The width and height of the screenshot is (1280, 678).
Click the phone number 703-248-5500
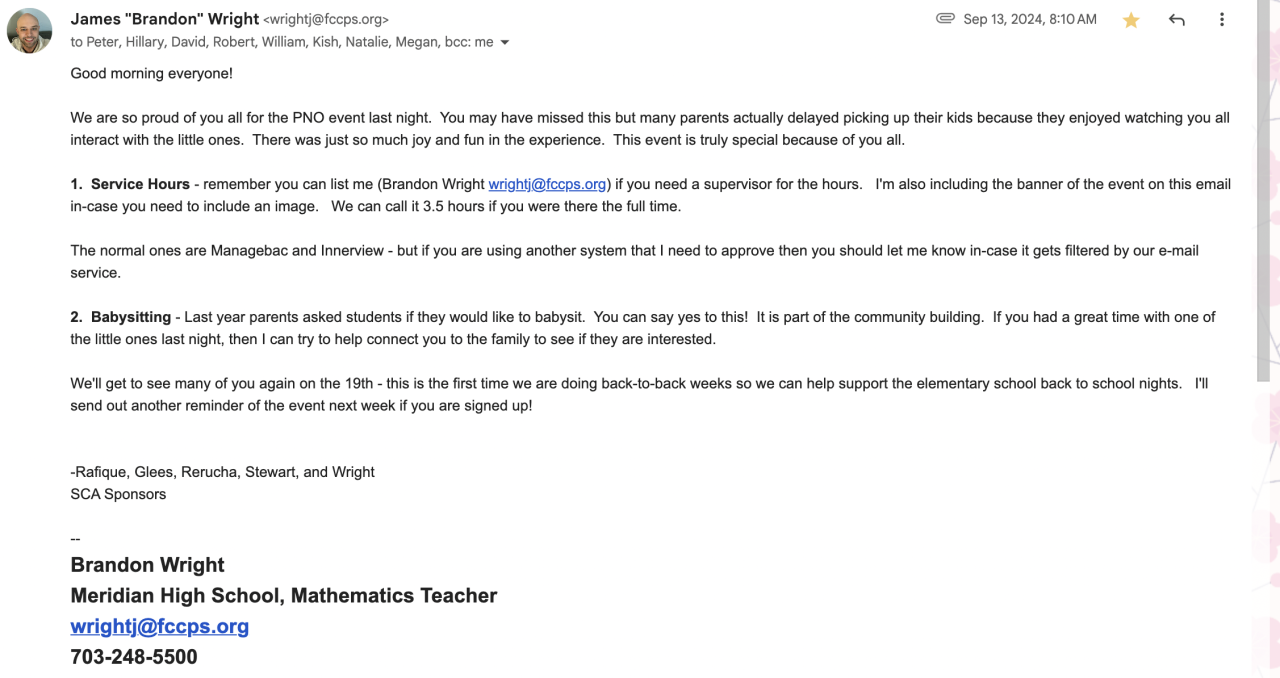tap(134, 657)
